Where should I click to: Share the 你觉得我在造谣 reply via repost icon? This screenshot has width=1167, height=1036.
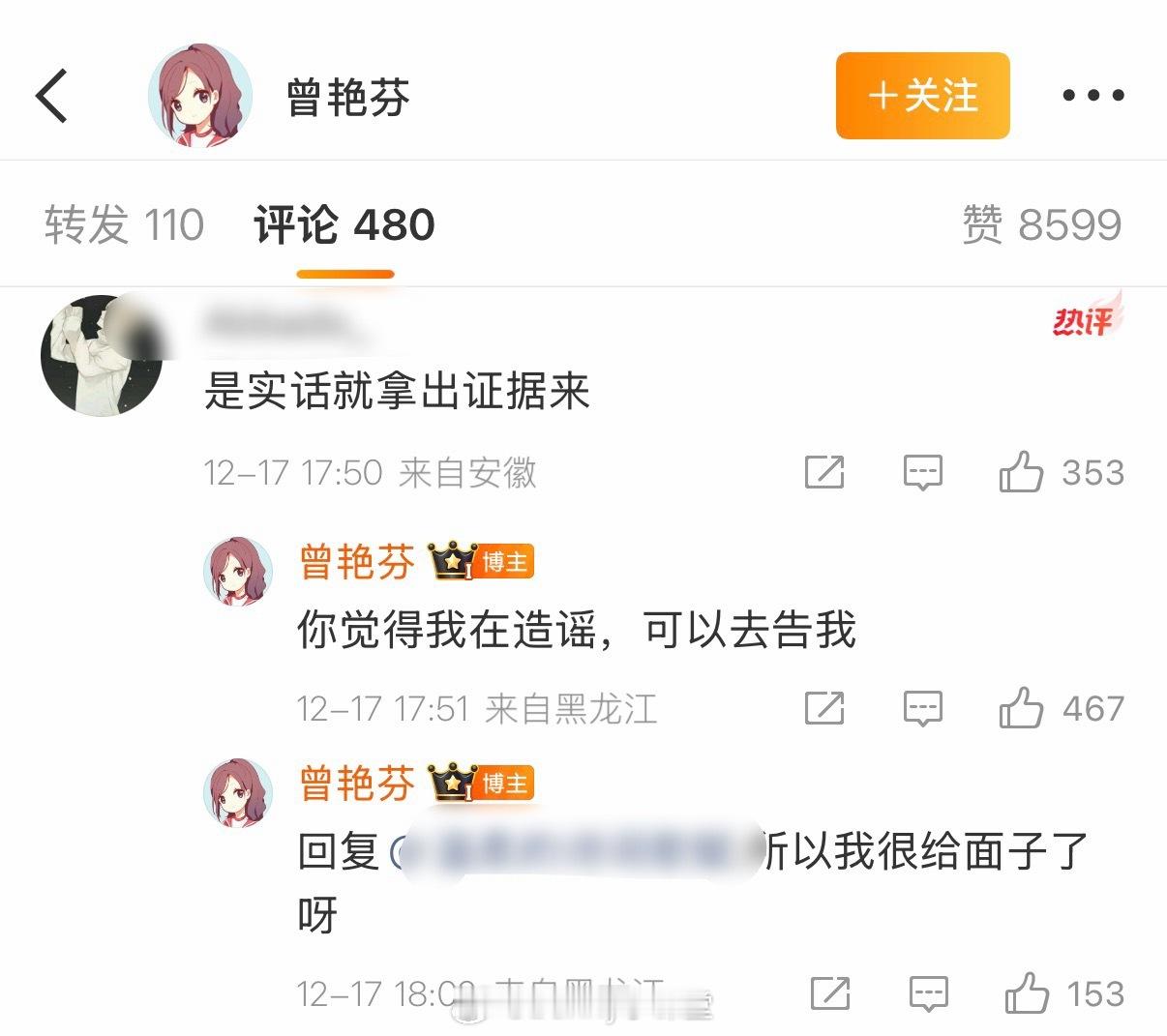click(824, 708)
